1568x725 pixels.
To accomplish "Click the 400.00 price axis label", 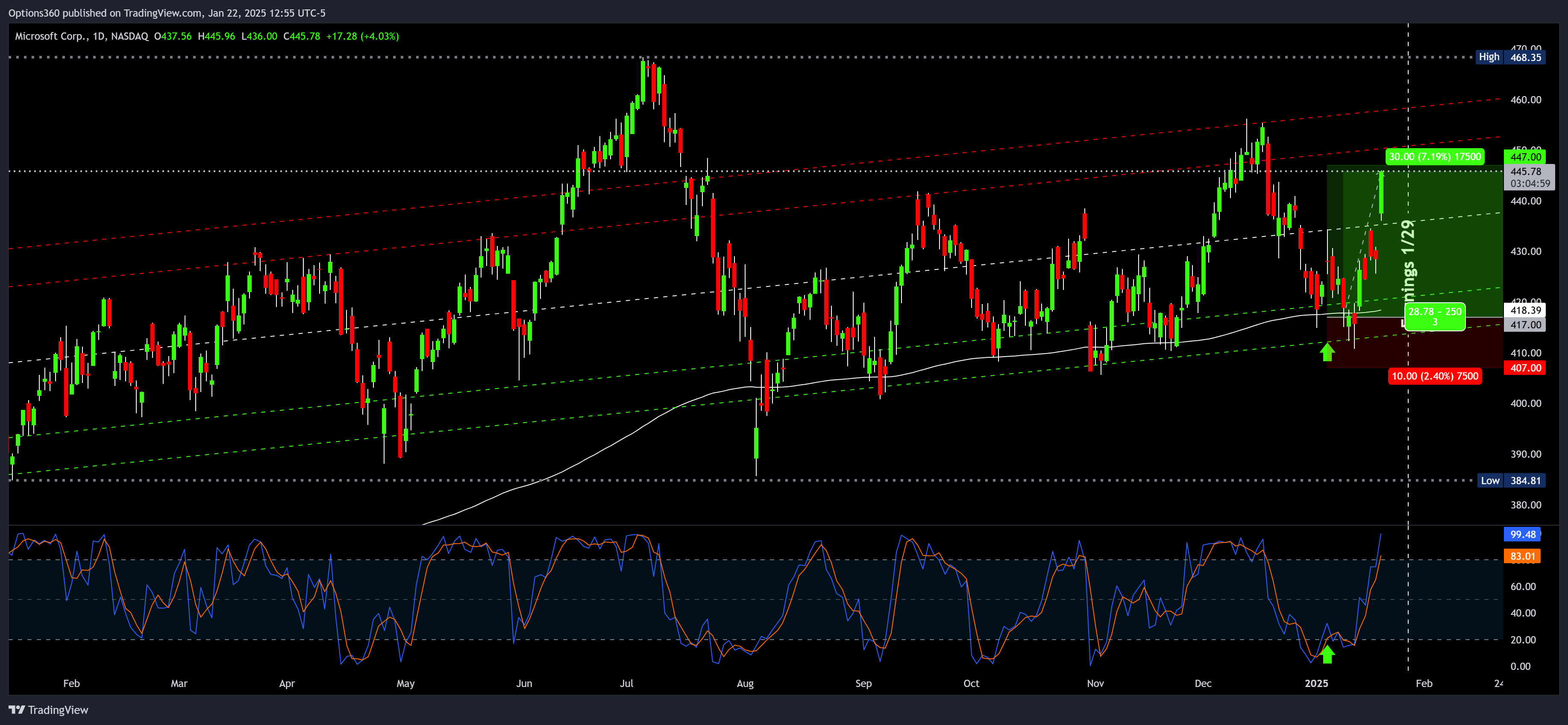I will point(1525,403).
